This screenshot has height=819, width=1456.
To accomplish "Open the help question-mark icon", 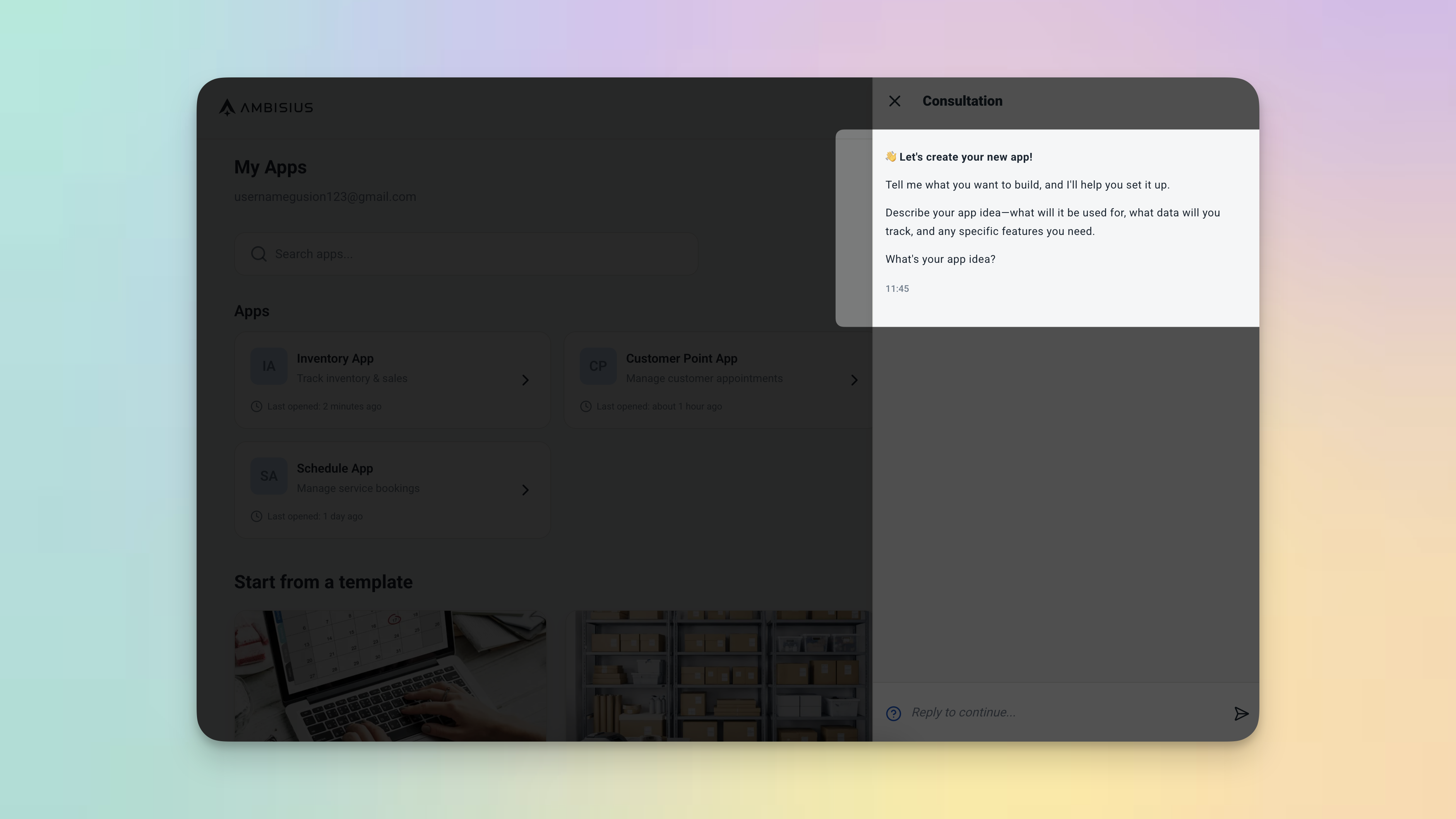I will 893,713.
